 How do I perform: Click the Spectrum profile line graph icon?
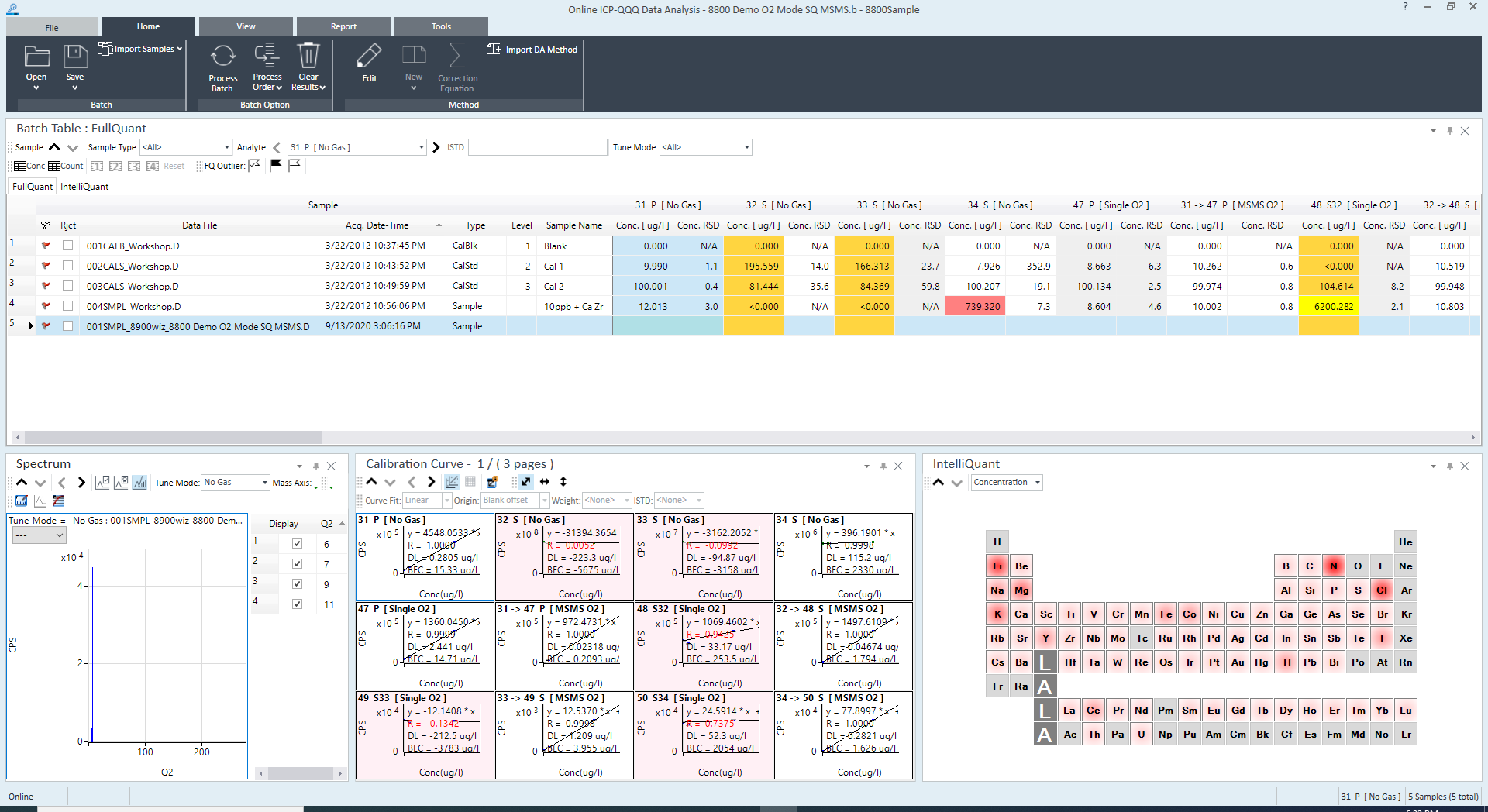(40, 501)
